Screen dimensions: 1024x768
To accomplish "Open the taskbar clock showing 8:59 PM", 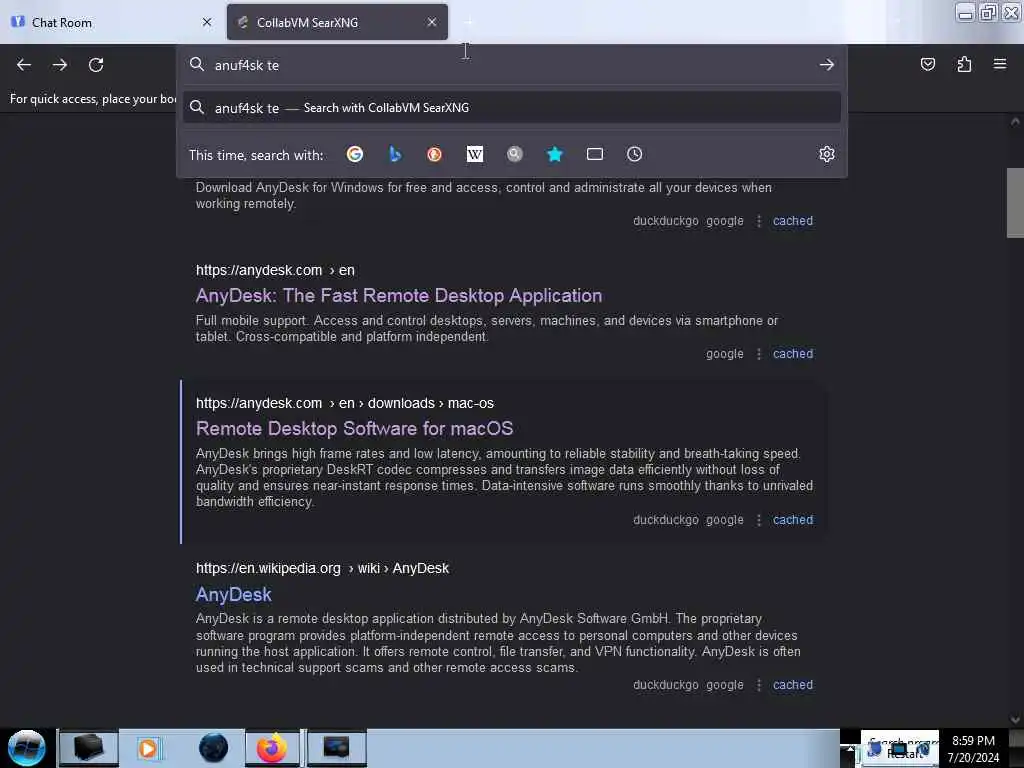I will tap(973, 749).
